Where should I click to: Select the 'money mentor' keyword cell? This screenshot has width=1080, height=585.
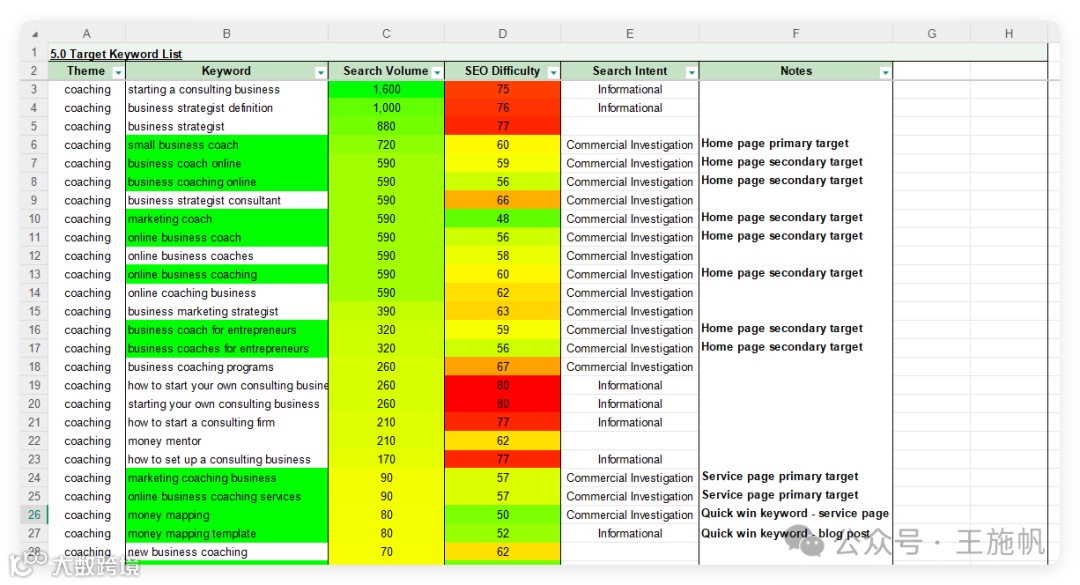(227, 441)
